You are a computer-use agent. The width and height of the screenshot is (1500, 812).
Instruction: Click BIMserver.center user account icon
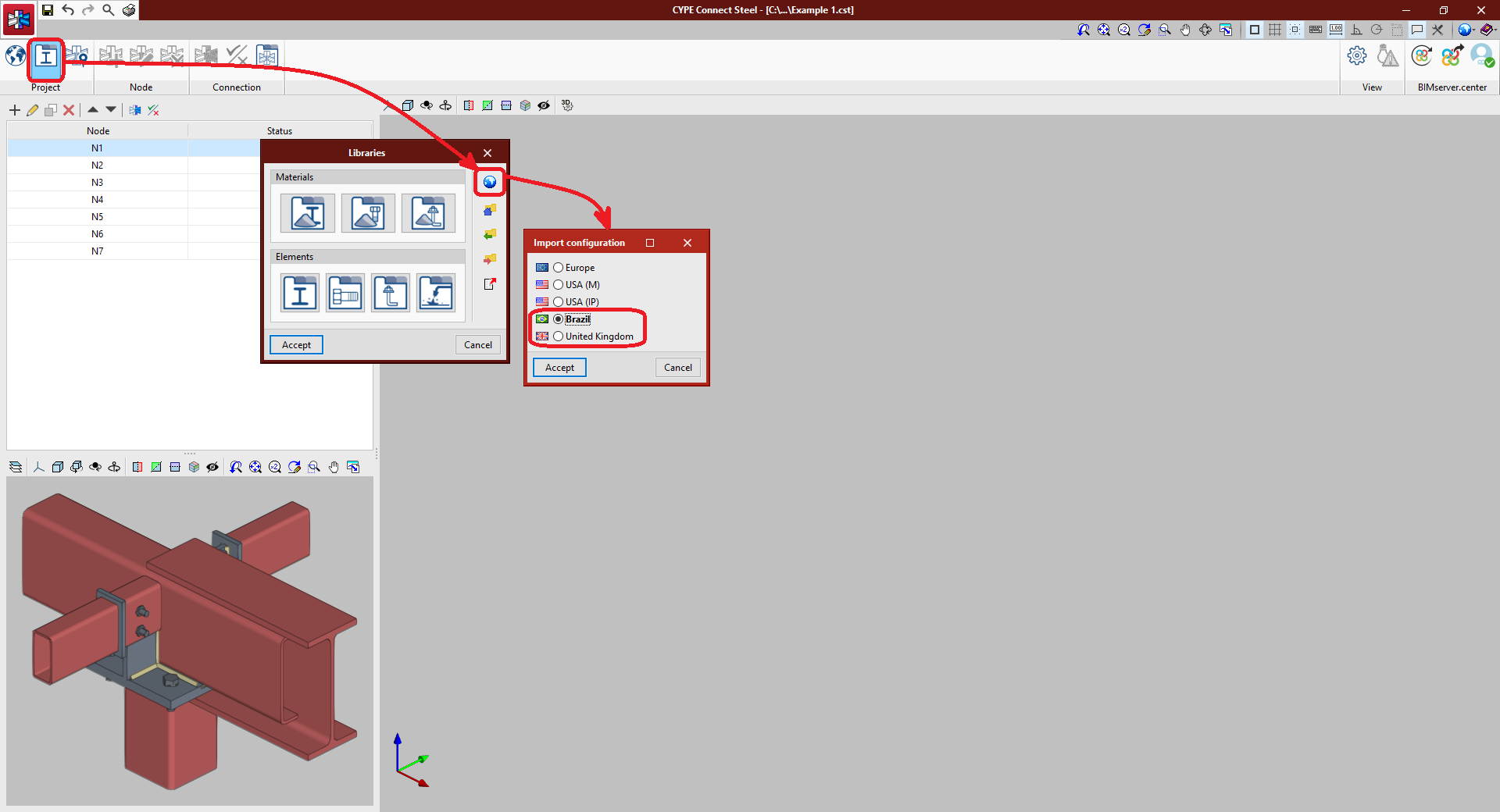[1482, 56]
